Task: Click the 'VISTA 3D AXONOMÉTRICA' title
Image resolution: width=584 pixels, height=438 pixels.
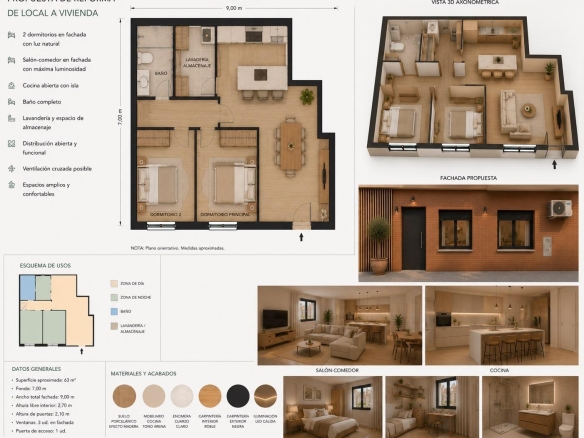Action: tap(465, 2)
